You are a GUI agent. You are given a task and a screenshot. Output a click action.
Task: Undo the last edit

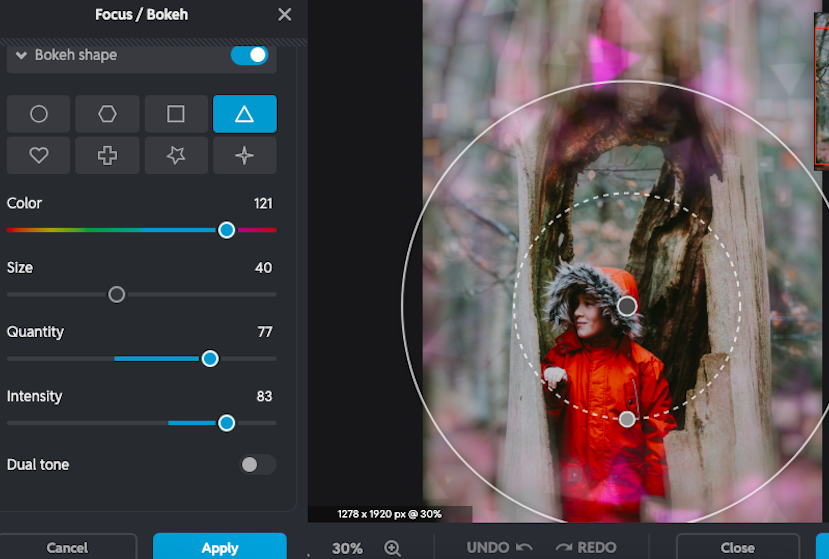499,548
